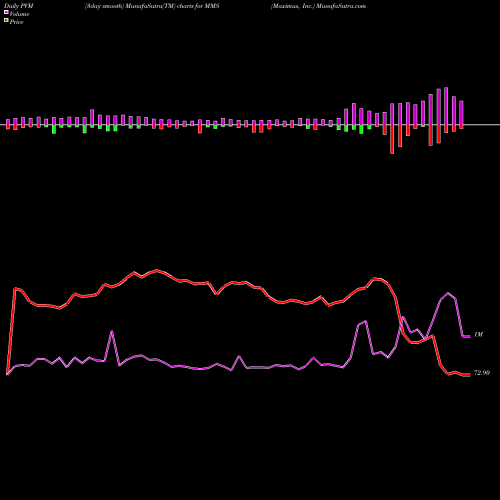This screenshot has width=500, height=500.
Task: Click the peak of the red price line
Action: pos(156,270)
